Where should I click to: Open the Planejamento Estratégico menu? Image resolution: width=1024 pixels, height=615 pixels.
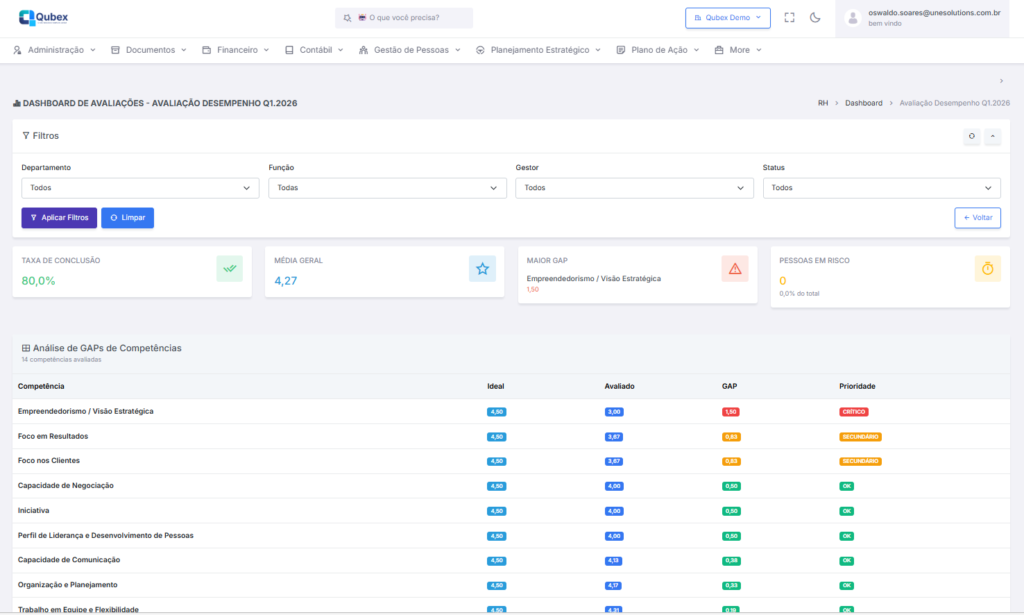[x=539, y=50]
